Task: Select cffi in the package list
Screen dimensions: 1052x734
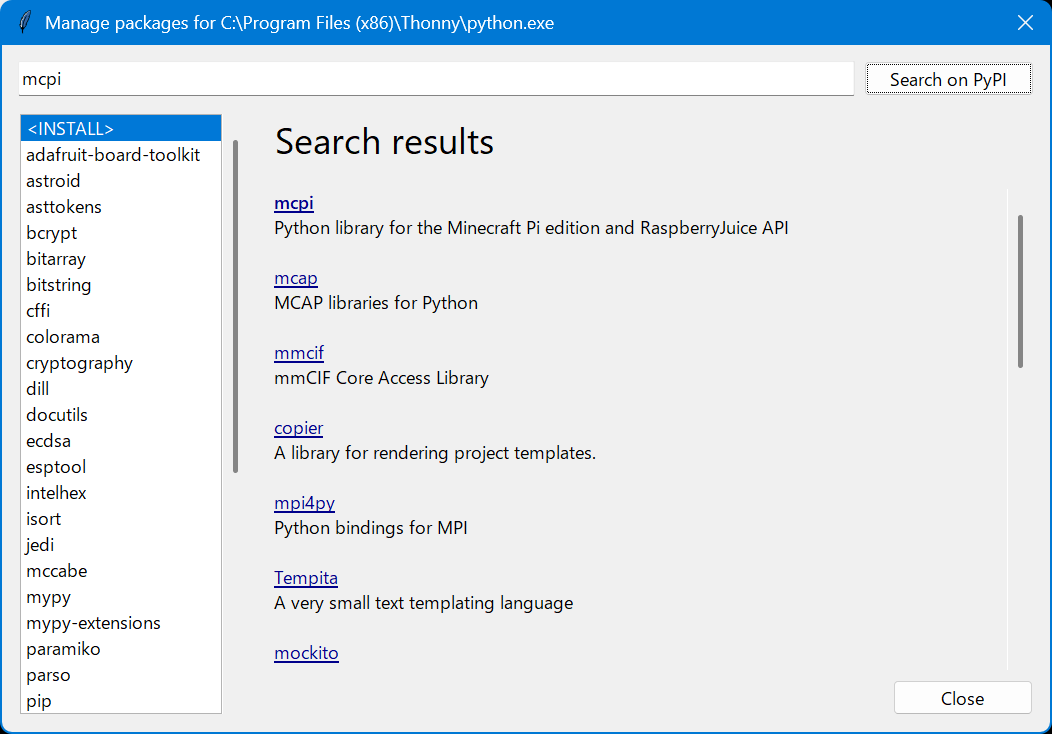Action: [121, 311]
